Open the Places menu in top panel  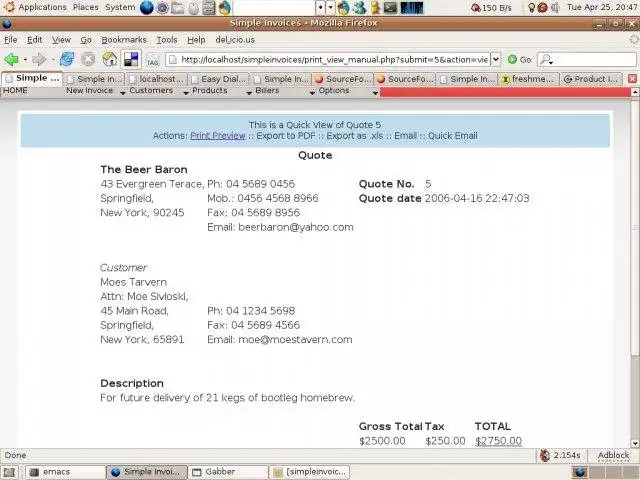click(85, 7)
